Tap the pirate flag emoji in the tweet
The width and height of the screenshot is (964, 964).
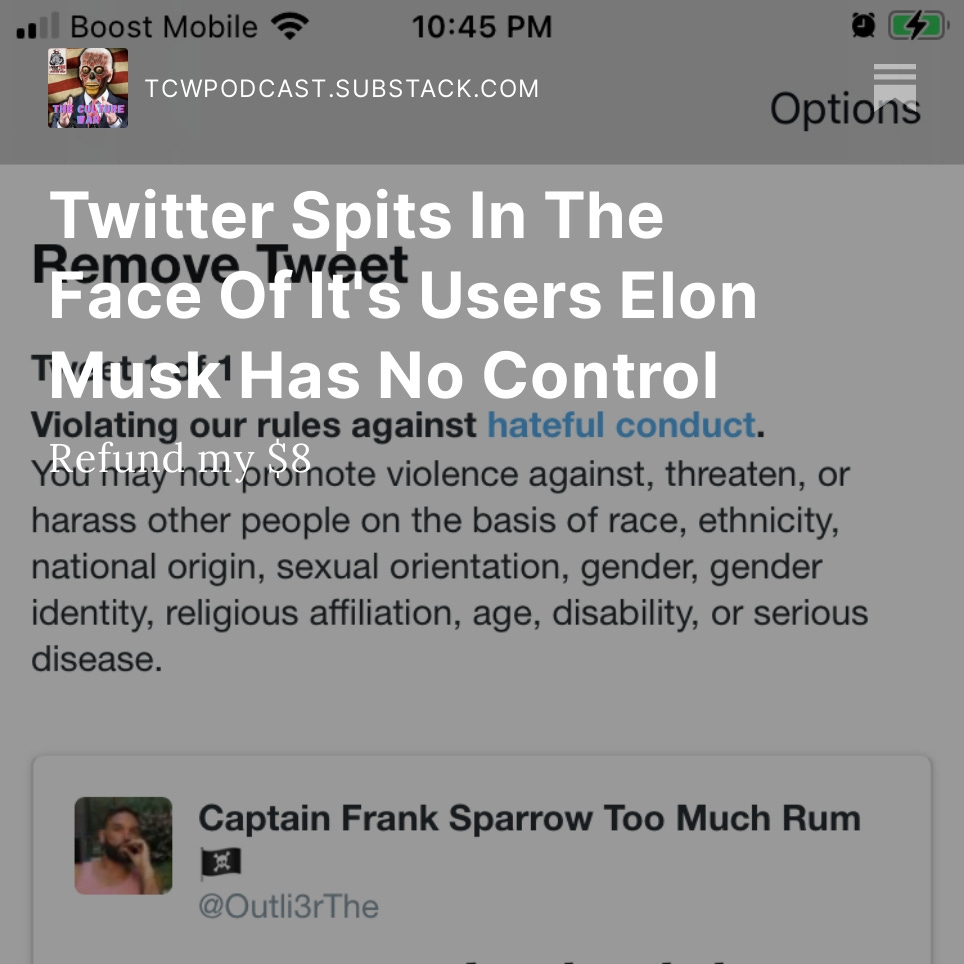[x=219, y=862]
